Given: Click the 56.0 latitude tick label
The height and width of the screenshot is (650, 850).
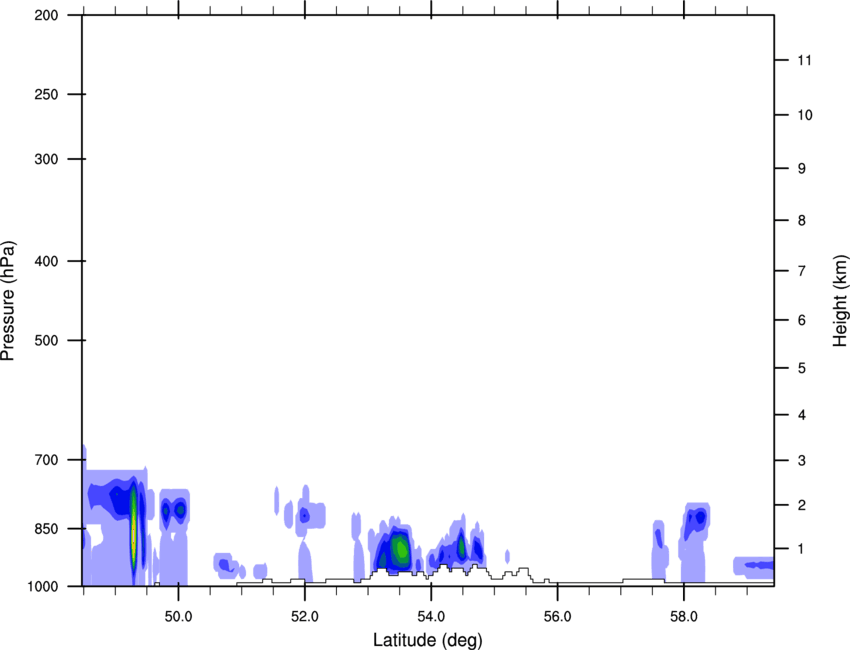Looking at the screenshot, I should (557, 617).
